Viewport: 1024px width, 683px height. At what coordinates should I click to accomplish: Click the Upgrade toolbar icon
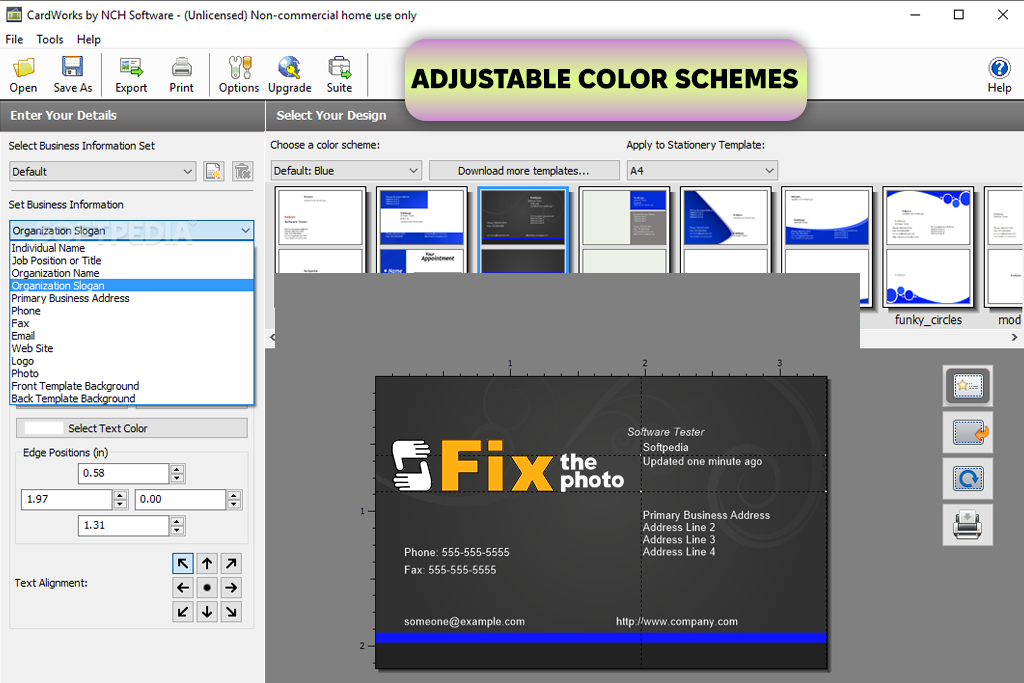point(289,74)
